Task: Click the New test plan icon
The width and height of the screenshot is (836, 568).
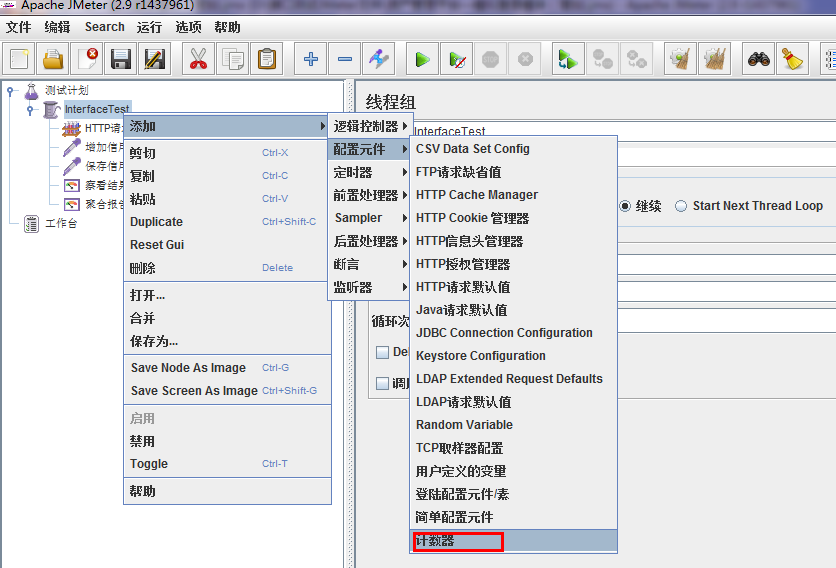Action: (19, 59)
